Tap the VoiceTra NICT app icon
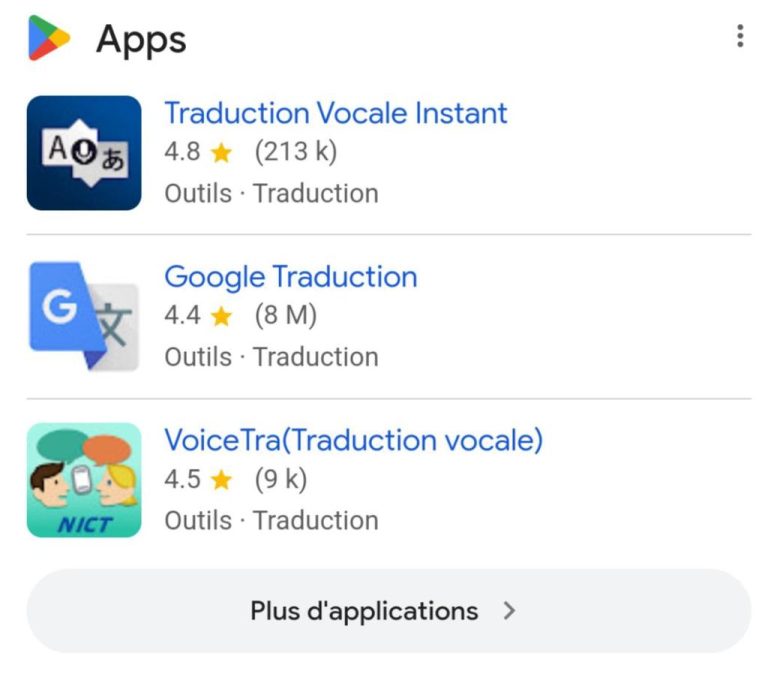The width and height of the screenshot is (768, 677). tap(84, 480)
